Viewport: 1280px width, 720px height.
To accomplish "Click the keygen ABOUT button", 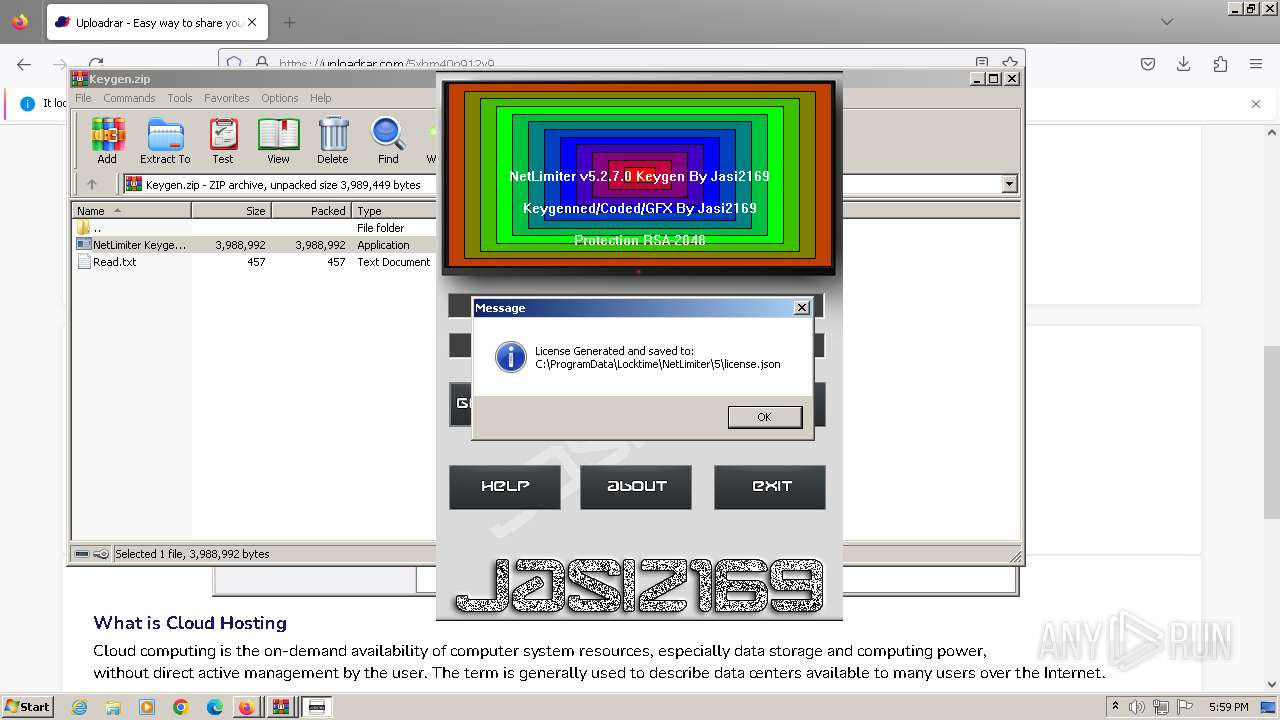I will pyautogui.click(x=636, y=487).
